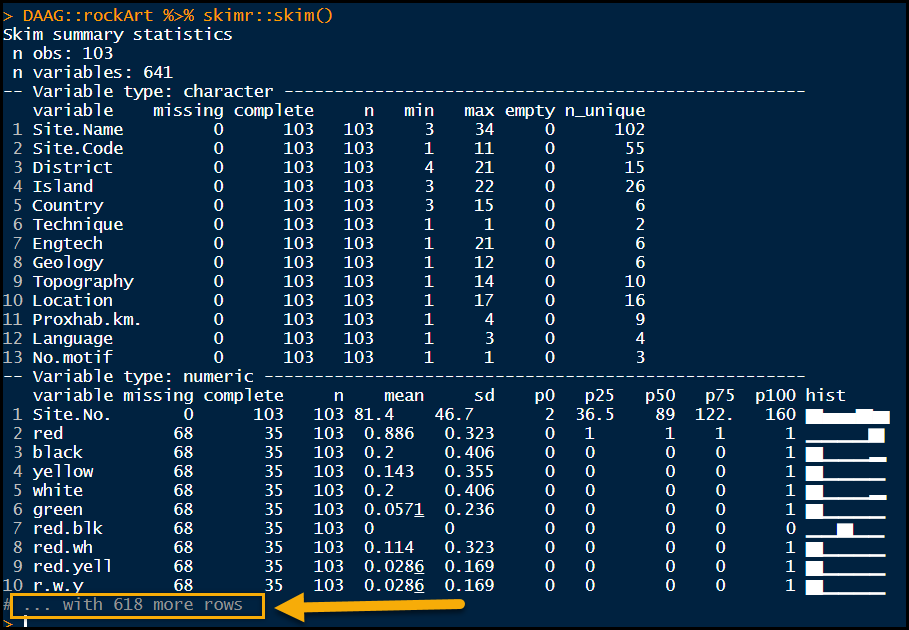Click the red variable histogram
909x630 pixels.
(x=846, y=433)
